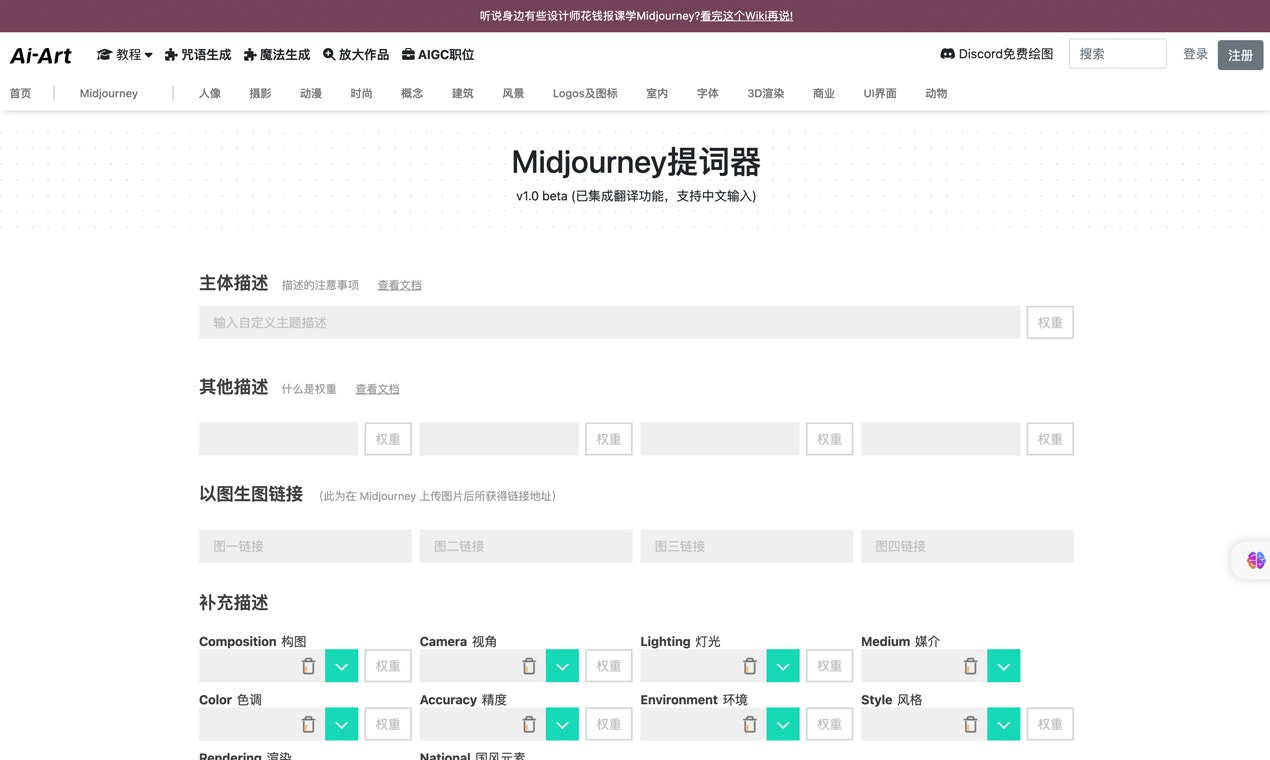Select the 3D渲染 category tab
This screenshot has width=1270, height=760.
tap(766, 93)
